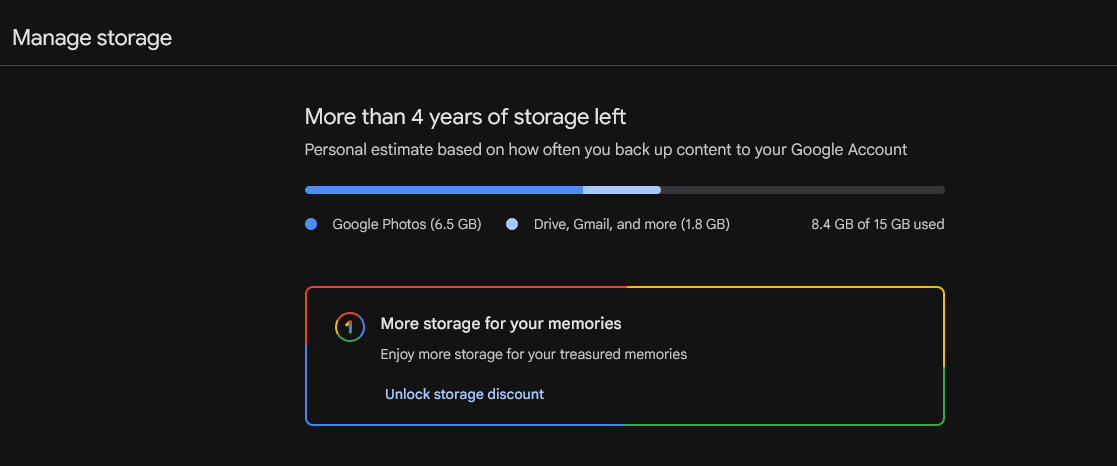Viewport: 1117px width, 466px height.
Task: Select the More storage for your memories heading
Action: coord(501,324)
